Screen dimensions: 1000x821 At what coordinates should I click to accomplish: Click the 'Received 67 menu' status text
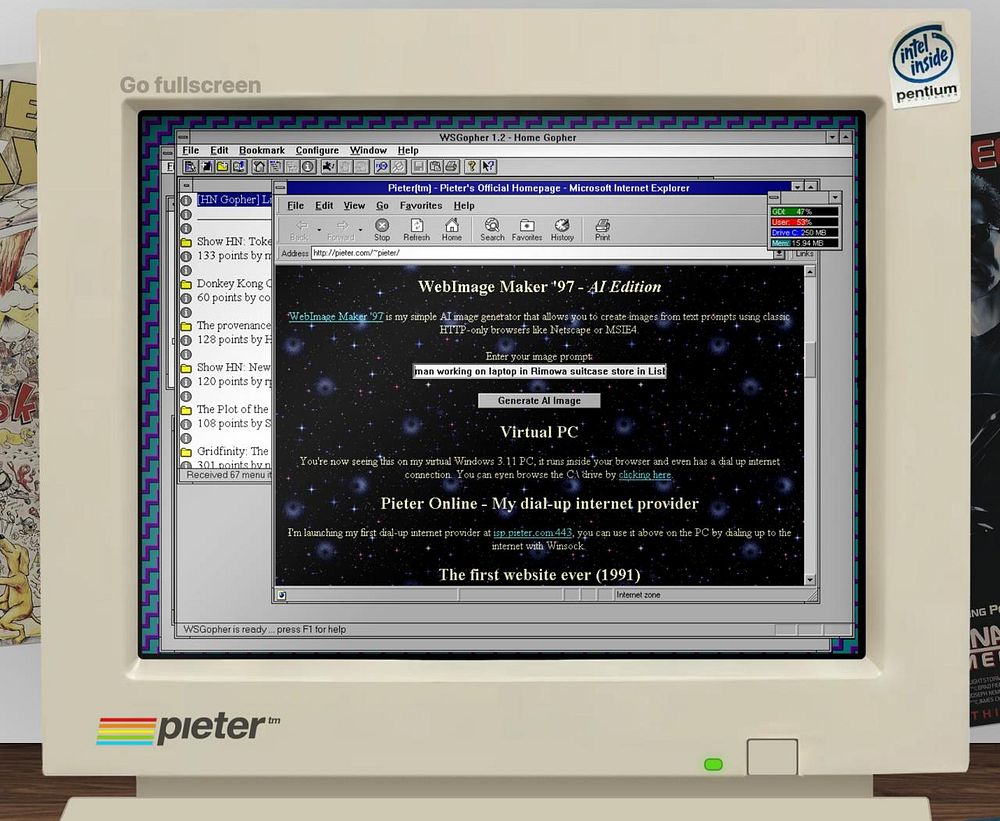pyautogui.click(x=228, y=475)
